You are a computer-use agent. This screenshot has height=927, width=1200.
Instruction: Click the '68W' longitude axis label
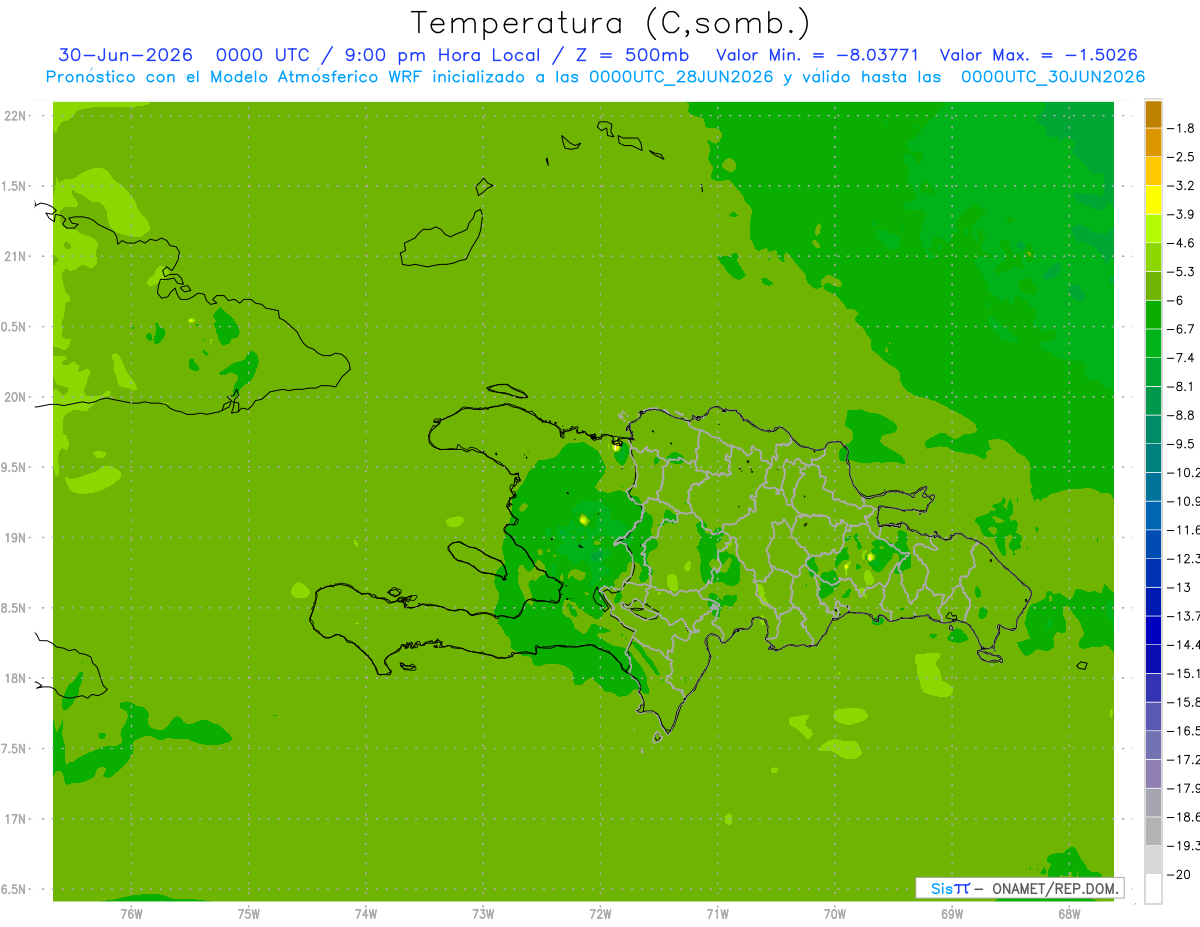click(1069, 913)
